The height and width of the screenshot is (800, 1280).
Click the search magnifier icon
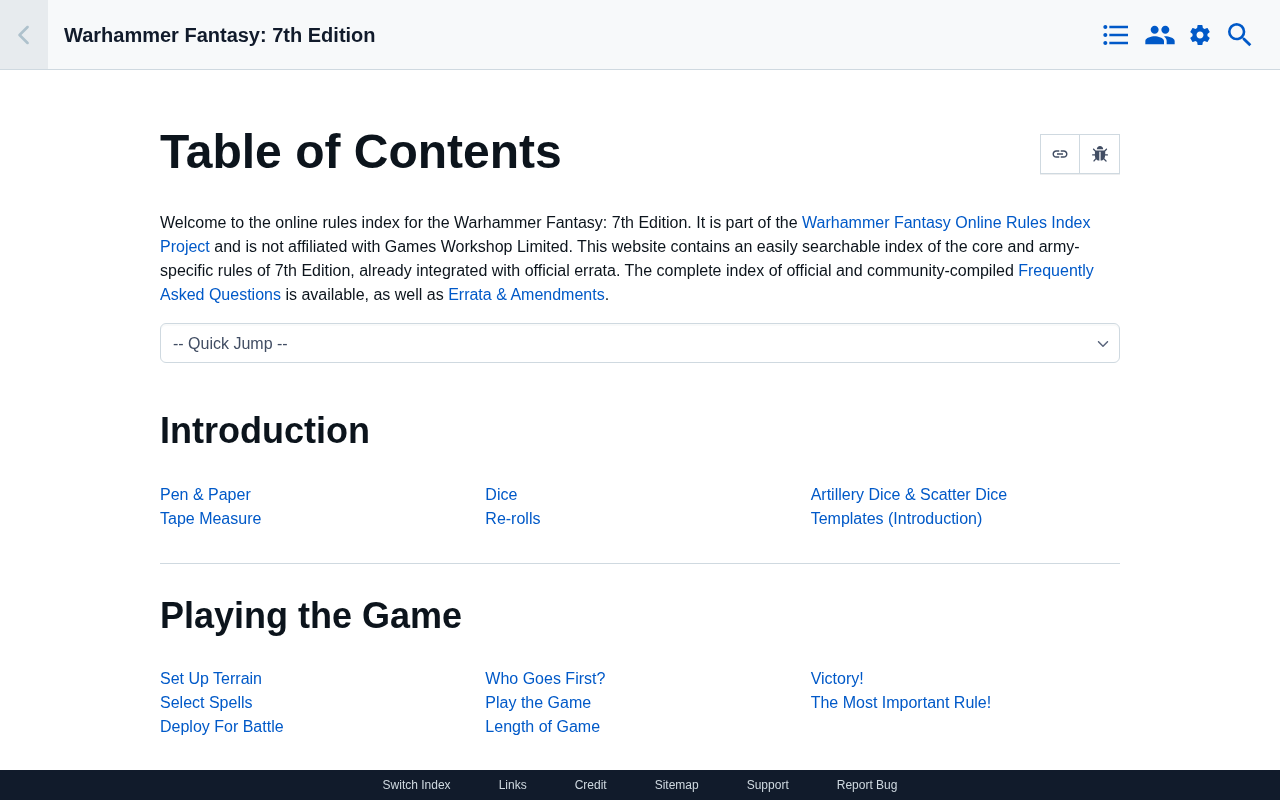(1240, 35)
